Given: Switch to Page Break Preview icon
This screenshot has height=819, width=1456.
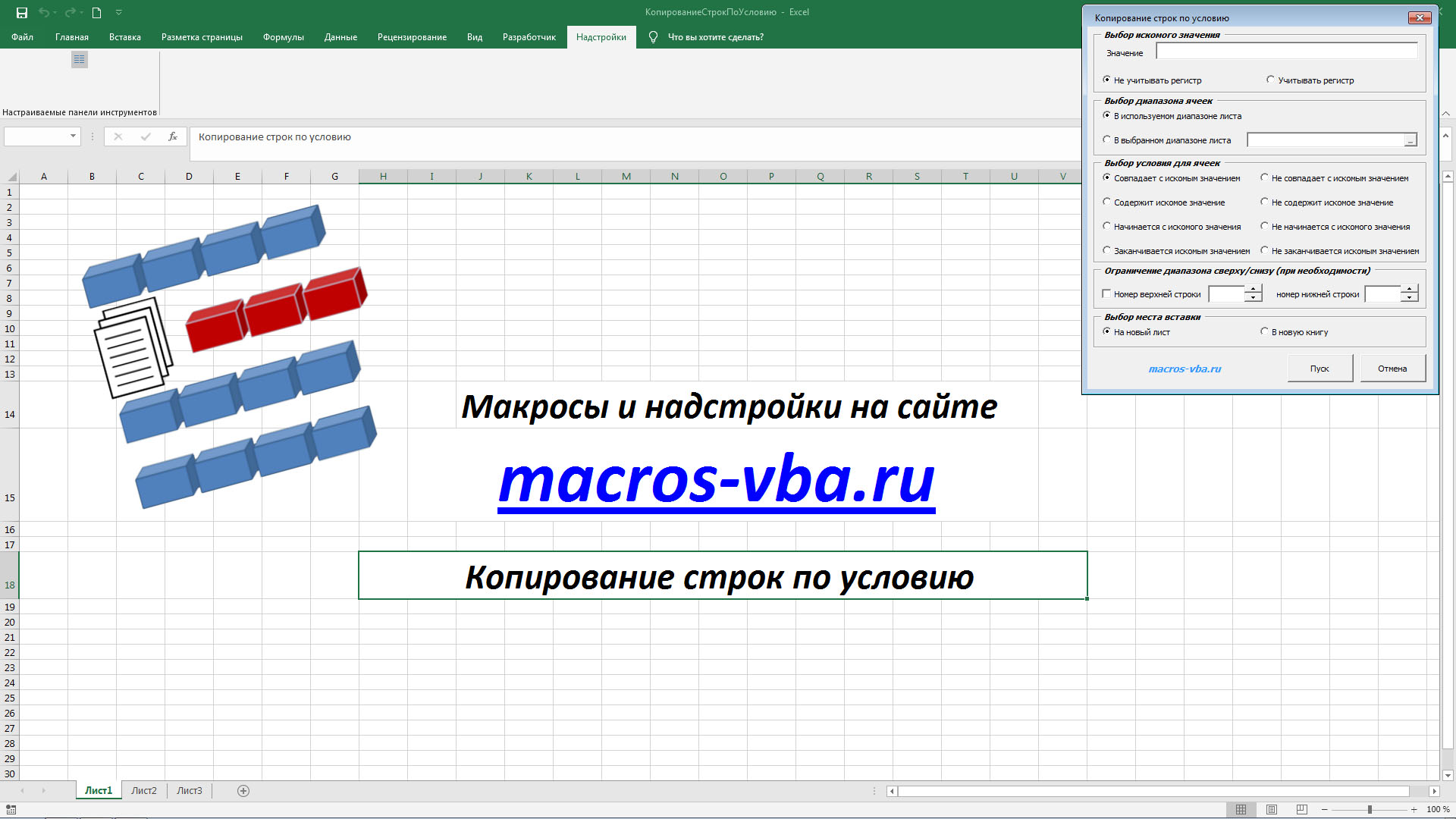Looking at the screenshot, I should [1302, 809].
